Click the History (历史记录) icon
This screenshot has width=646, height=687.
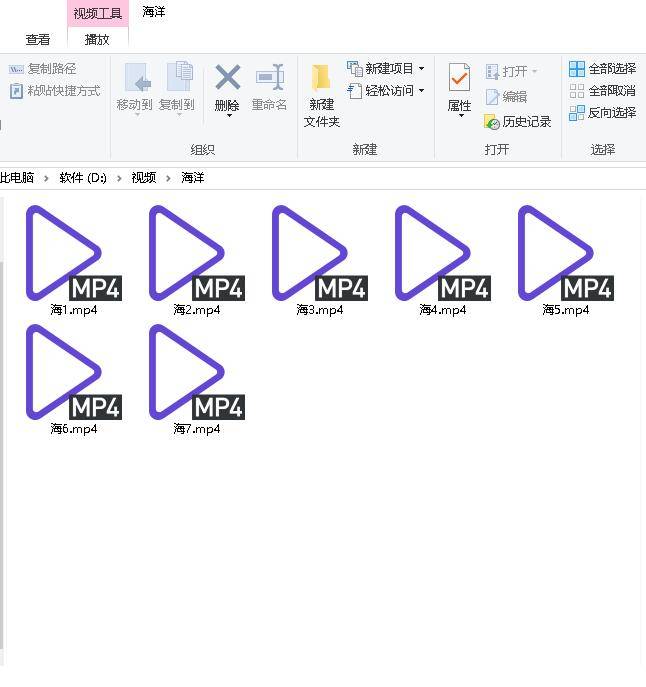492,122
